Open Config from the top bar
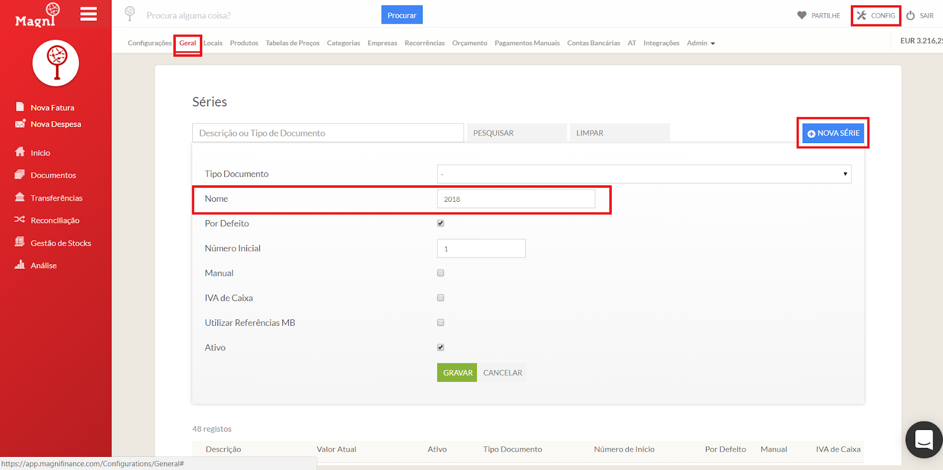 (x=883, y=16)
